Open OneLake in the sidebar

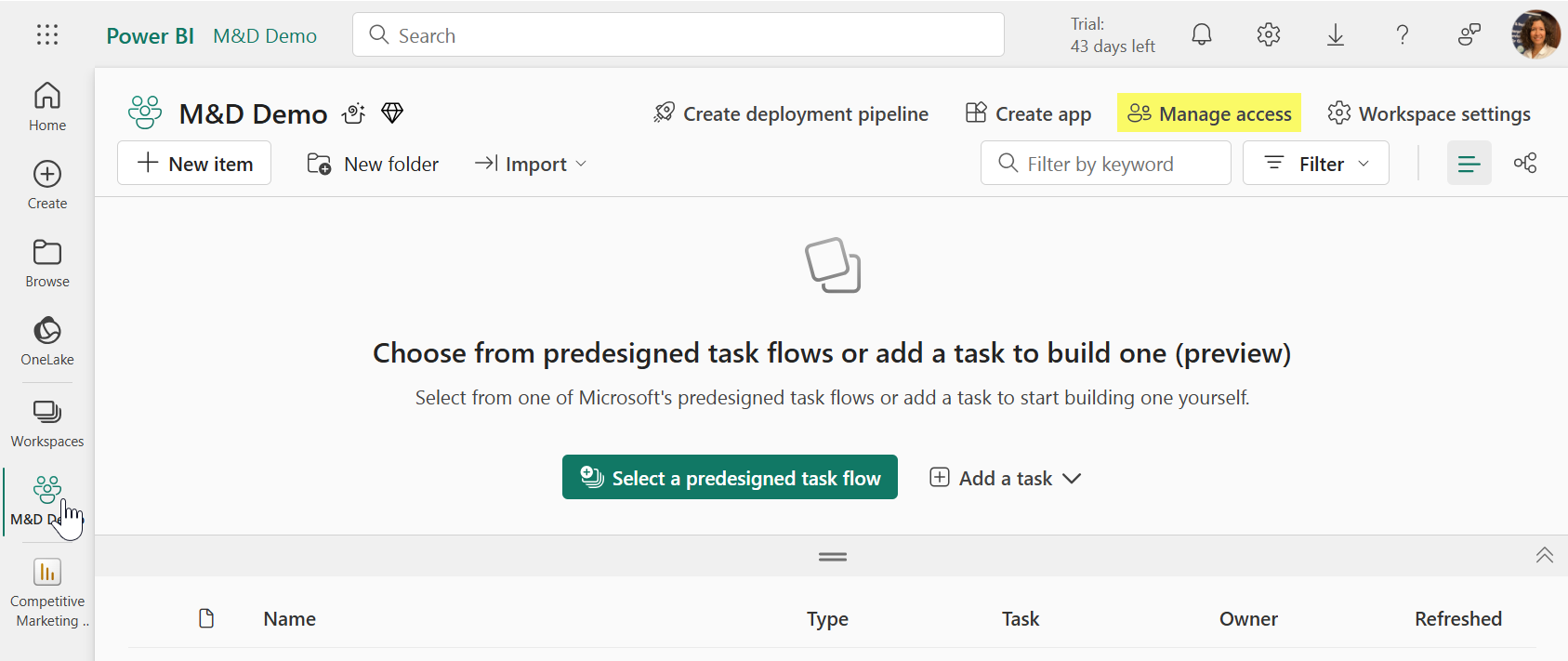(x=47, y=341)
